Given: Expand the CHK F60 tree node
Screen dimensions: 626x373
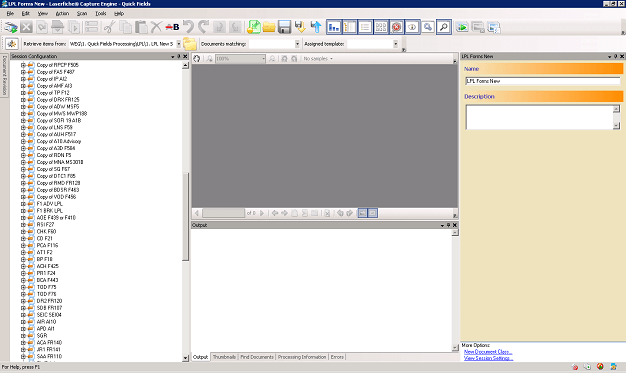Looking at the screenshot, I should click(23, 232).
